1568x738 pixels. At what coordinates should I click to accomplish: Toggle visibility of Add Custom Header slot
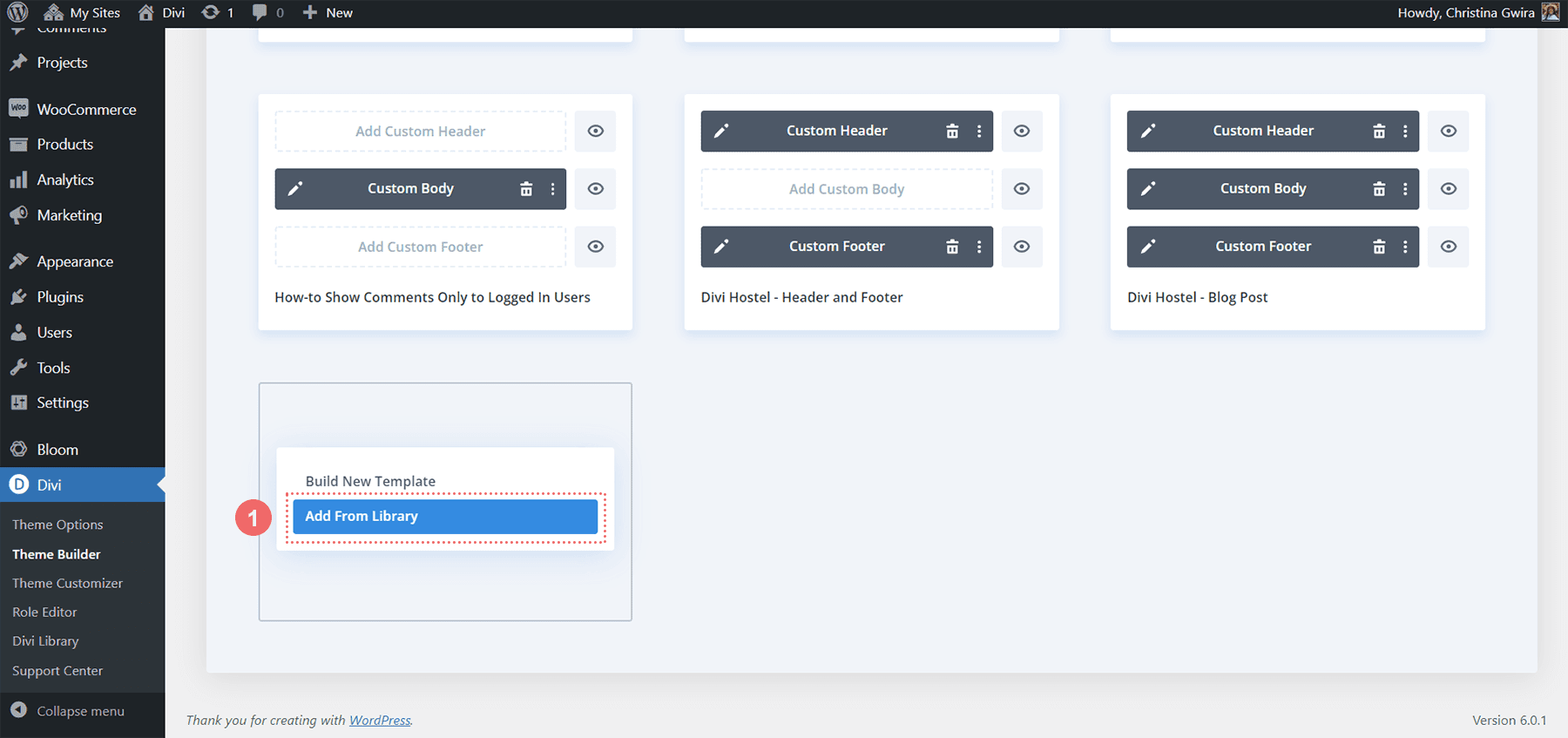click(x=595, y=131)
